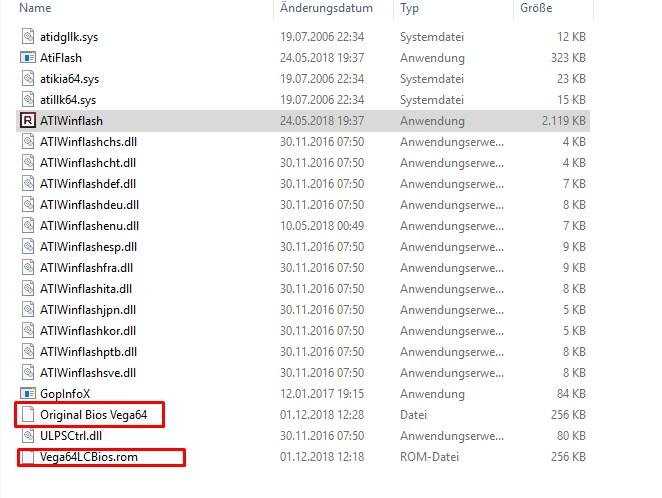This screenshot has width=662, height=498.
Task: Sort by Änderungsdatum column header
Action: pyautogui.click(x=326, y=8)
